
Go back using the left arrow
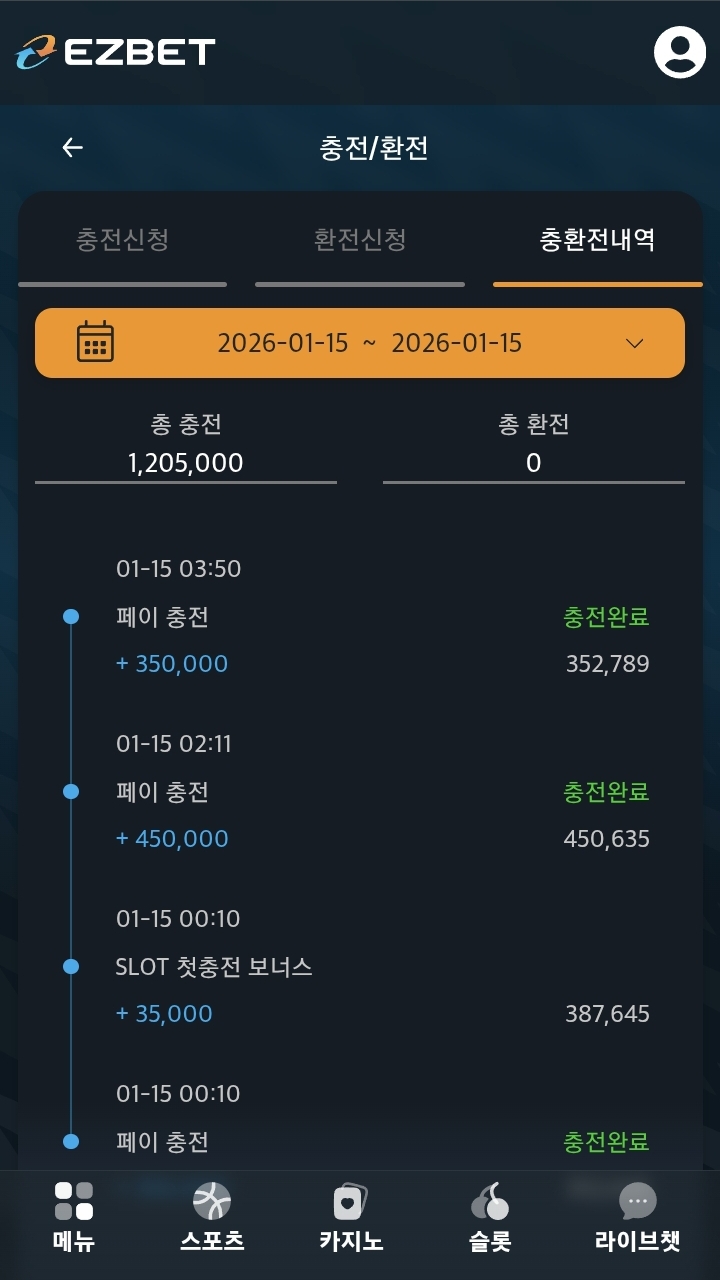(x=72, y=148)
